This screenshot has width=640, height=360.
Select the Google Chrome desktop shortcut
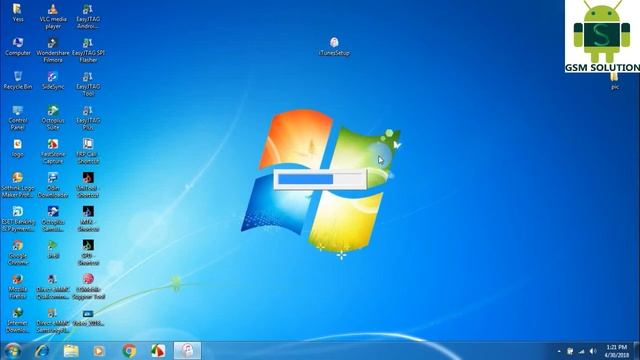(18, 253)
